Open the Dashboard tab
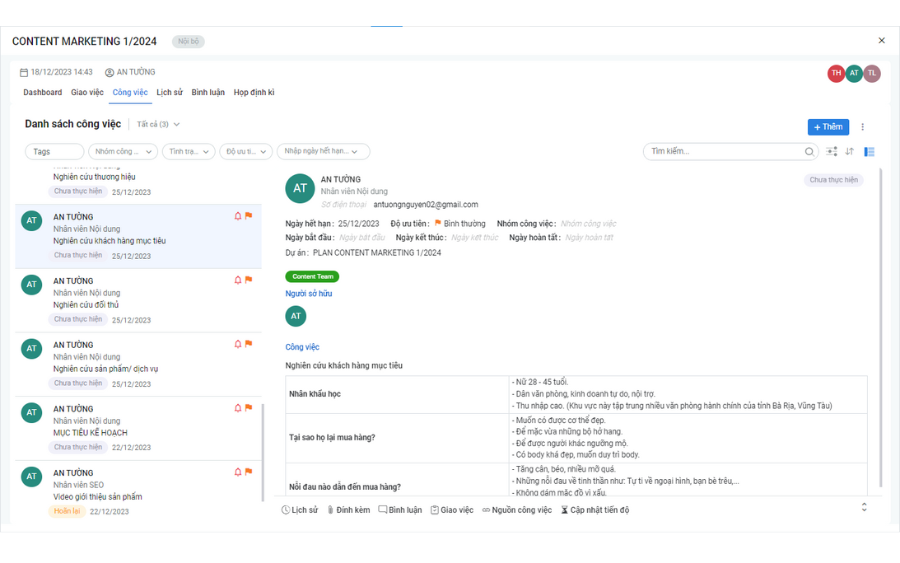 (x=42, y=92)
